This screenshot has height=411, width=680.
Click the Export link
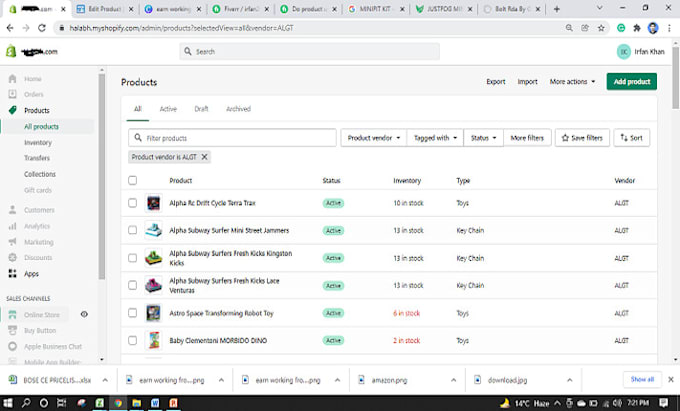click(x=496, y=82)
